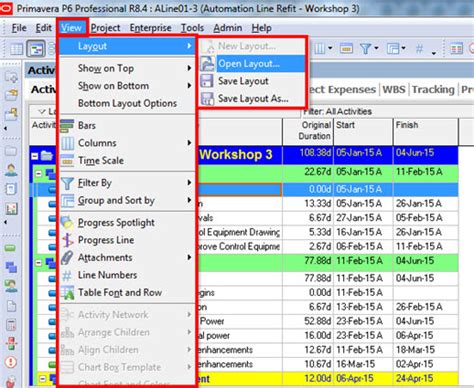Select Bottom Layout Options menu entry

(x=127, y=103)
